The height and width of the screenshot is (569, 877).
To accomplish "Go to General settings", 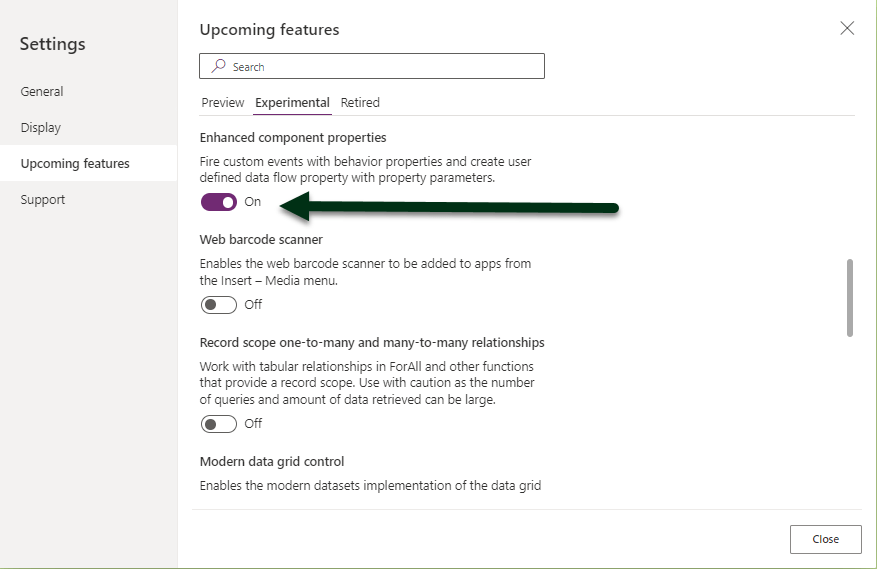I will (42, 92).
